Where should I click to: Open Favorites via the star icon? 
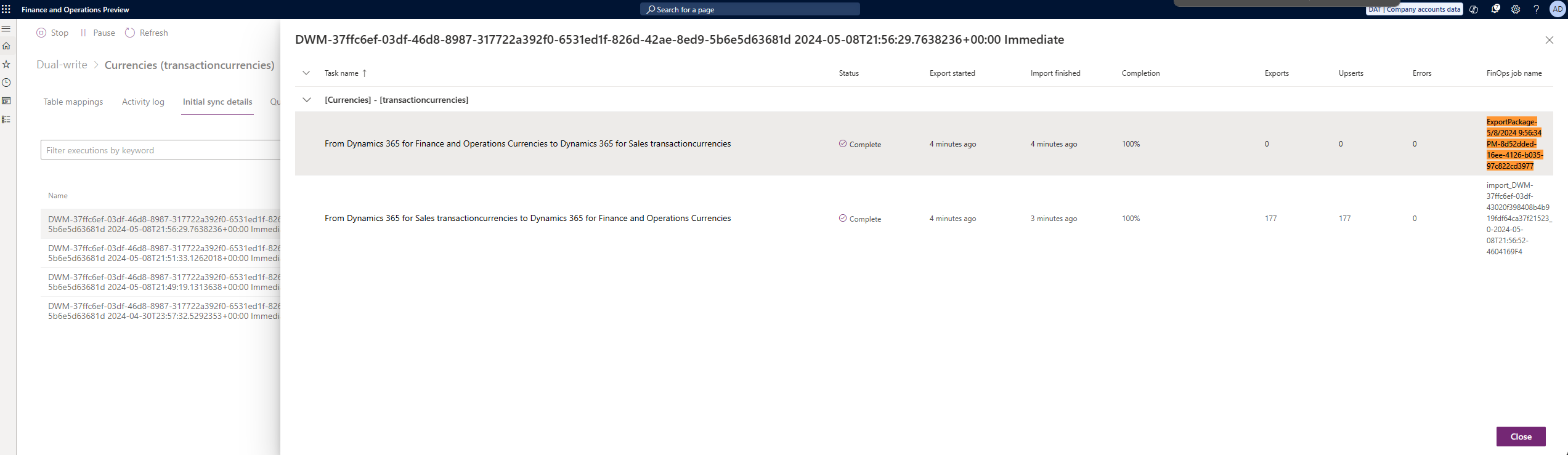point(6,64)
